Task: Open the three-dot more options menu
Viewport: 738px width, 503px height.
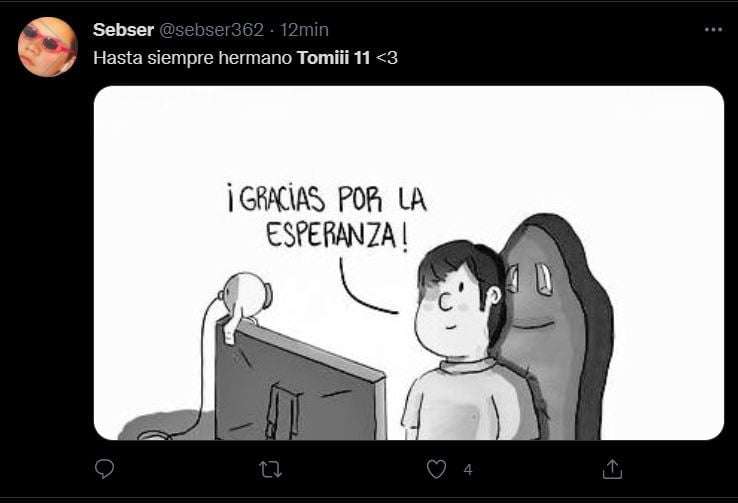Action: pyautogui.click(x=713, y=30)
